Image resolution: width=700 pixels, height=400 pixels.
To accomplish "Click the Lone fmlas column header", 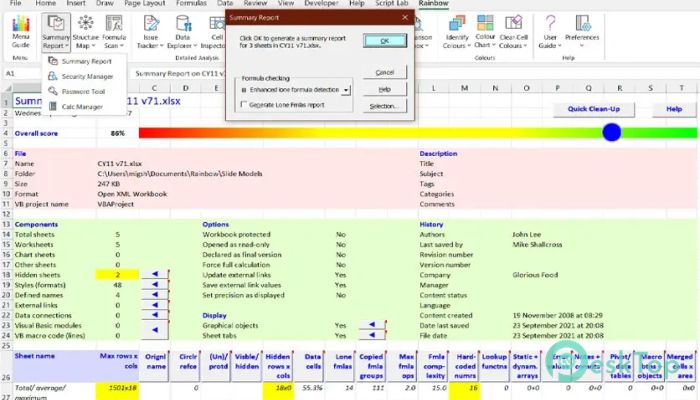I will (x=340, y=366).
